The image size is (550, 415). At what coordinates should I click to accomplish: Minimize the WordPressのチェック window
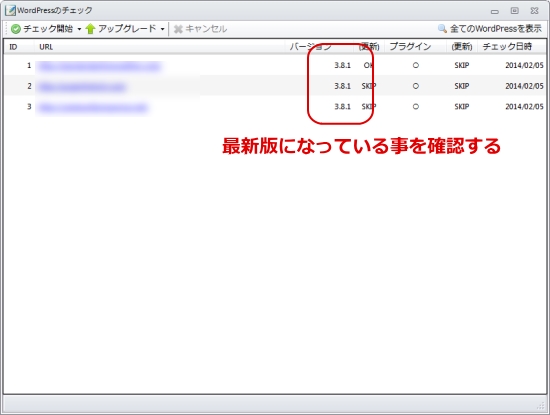[495, 11]
